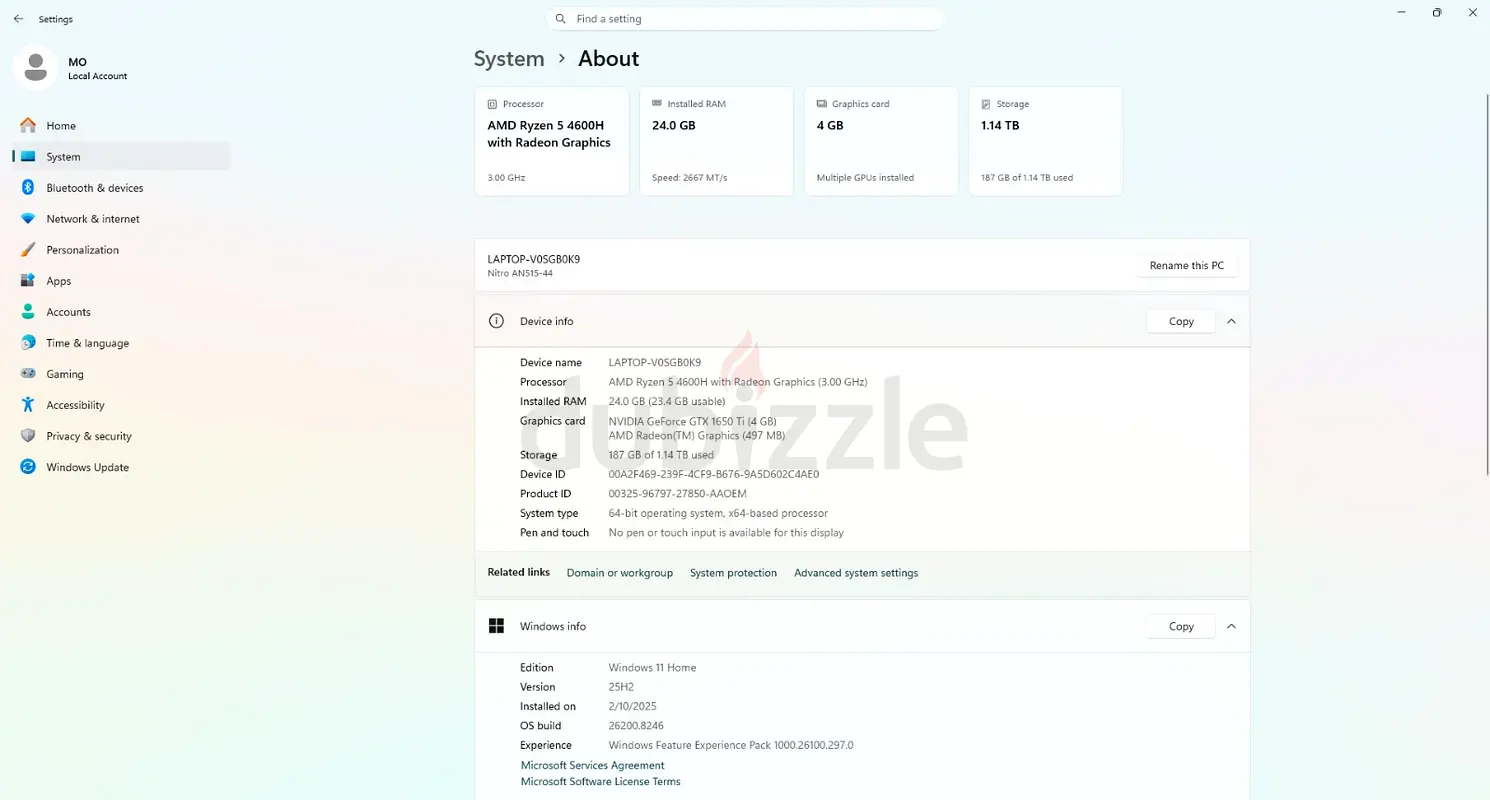Click the Installed RAM summary card
The height and width of the screenshot is (800, 1490).
pyautogui.click(x=716, y=141)
